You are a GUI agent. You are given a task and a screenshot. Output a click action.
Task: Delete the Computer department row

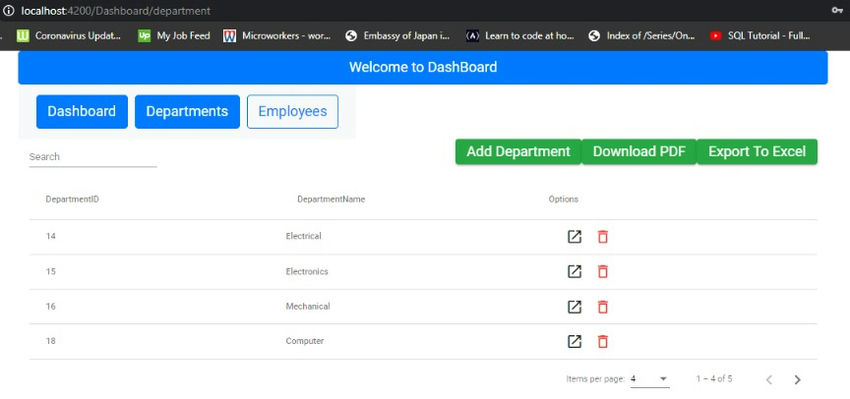pos(603,342)
